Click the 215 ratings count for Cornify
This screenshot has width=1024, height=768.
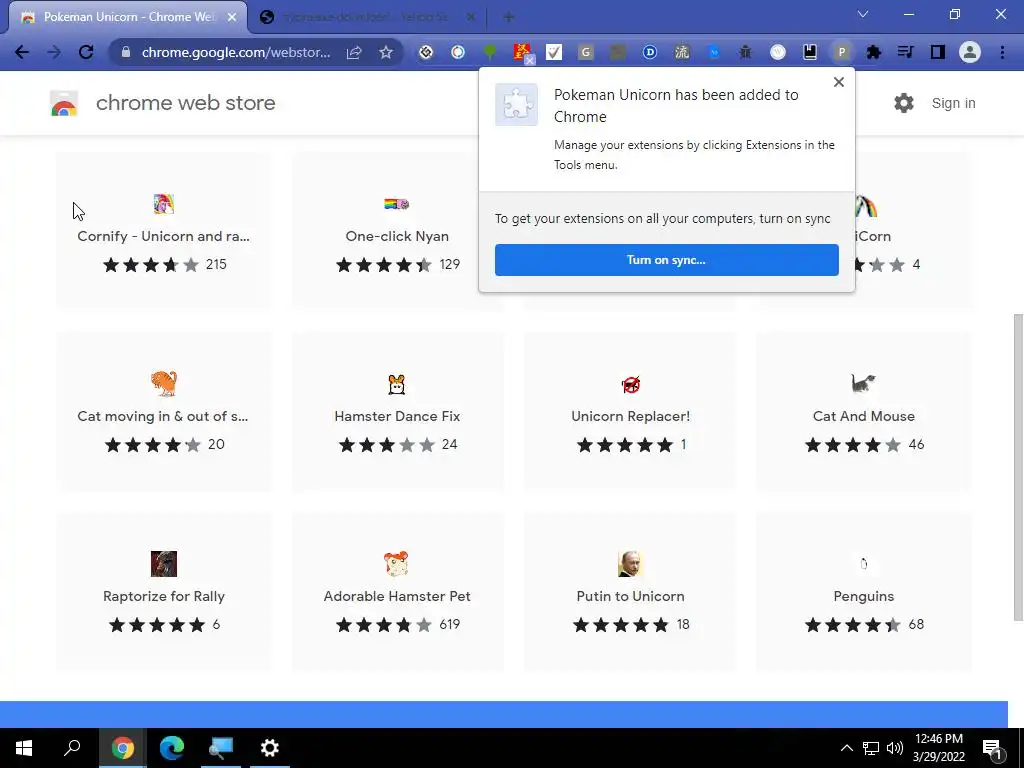click(x=216, y=264)
